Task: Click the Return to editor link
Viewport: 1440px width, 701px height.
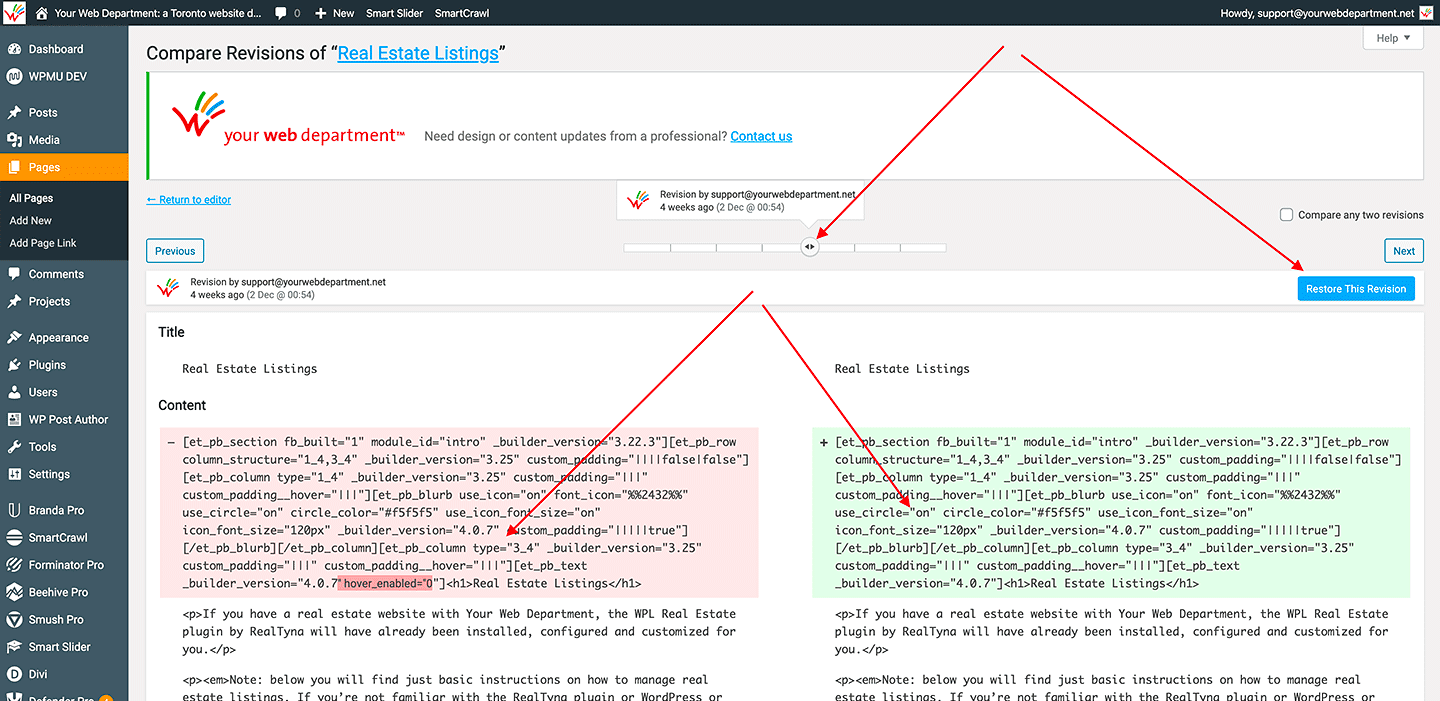Action: point(189,200)
